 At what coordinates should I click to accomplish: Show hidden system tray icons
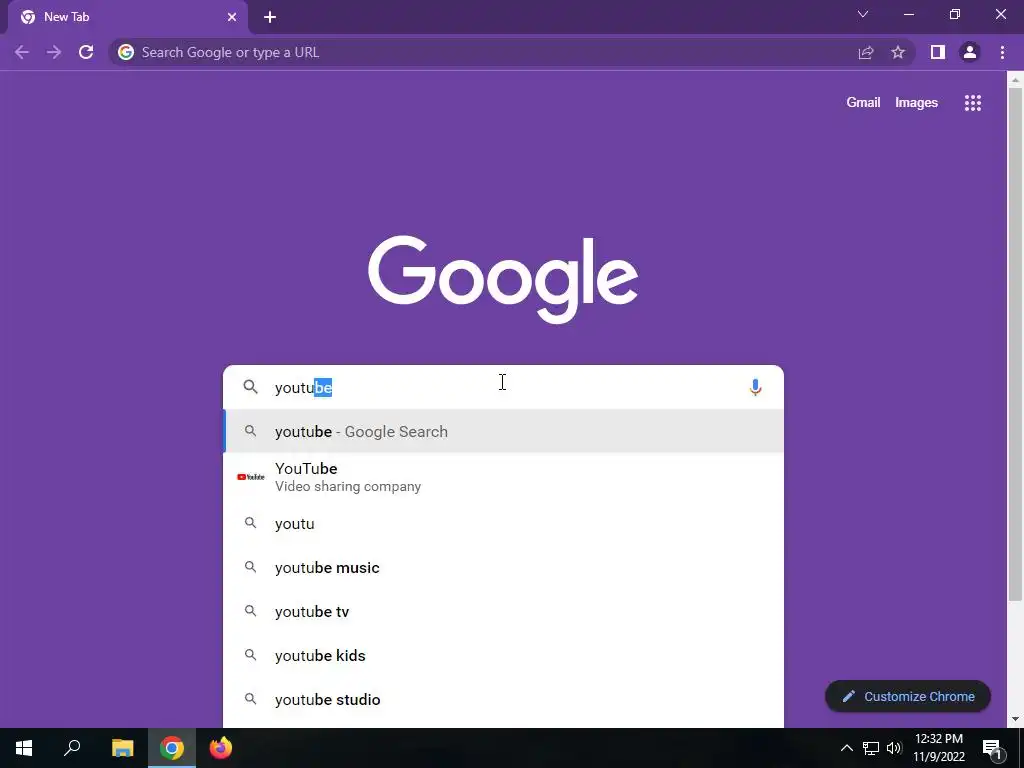click(846, 748)
